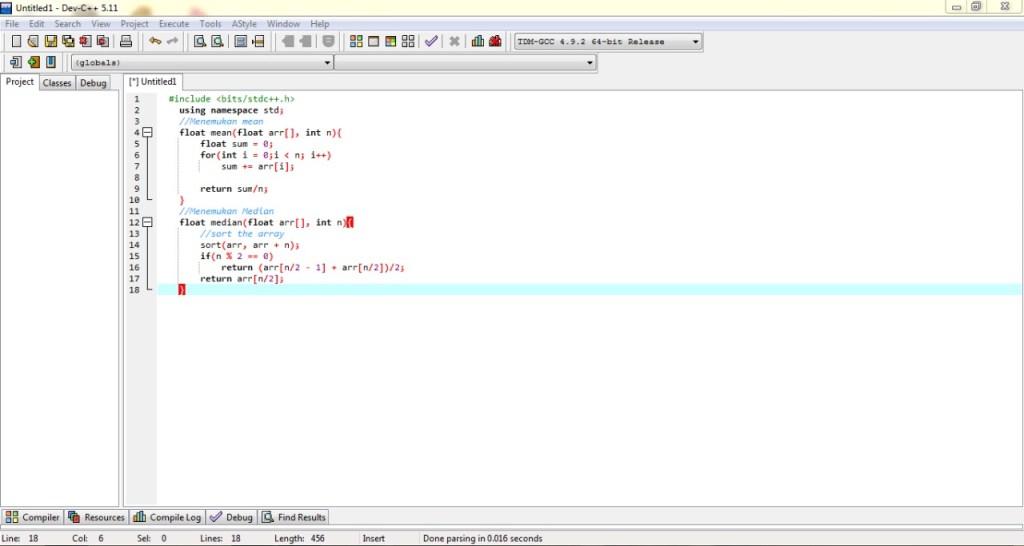
Task: Show the Find Results bottom tab
Action: tap(294, 517)
